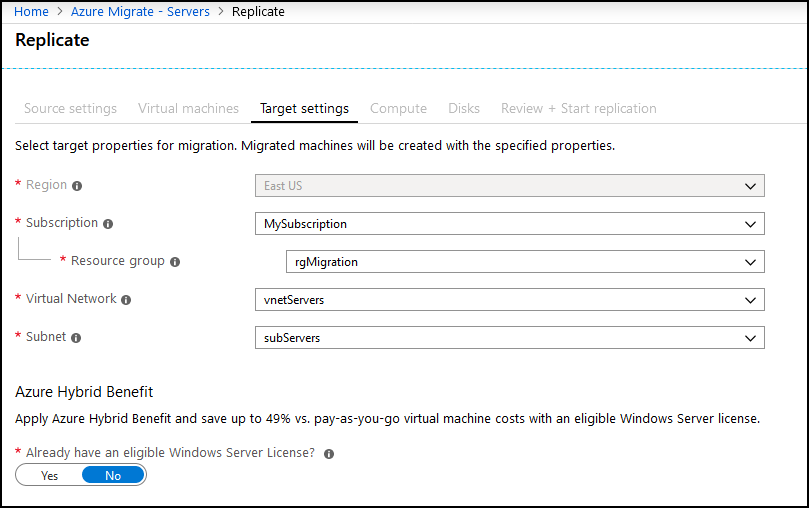
Task: Open the Subscription dropdown showing MySubscription
Action: point(510,224)
